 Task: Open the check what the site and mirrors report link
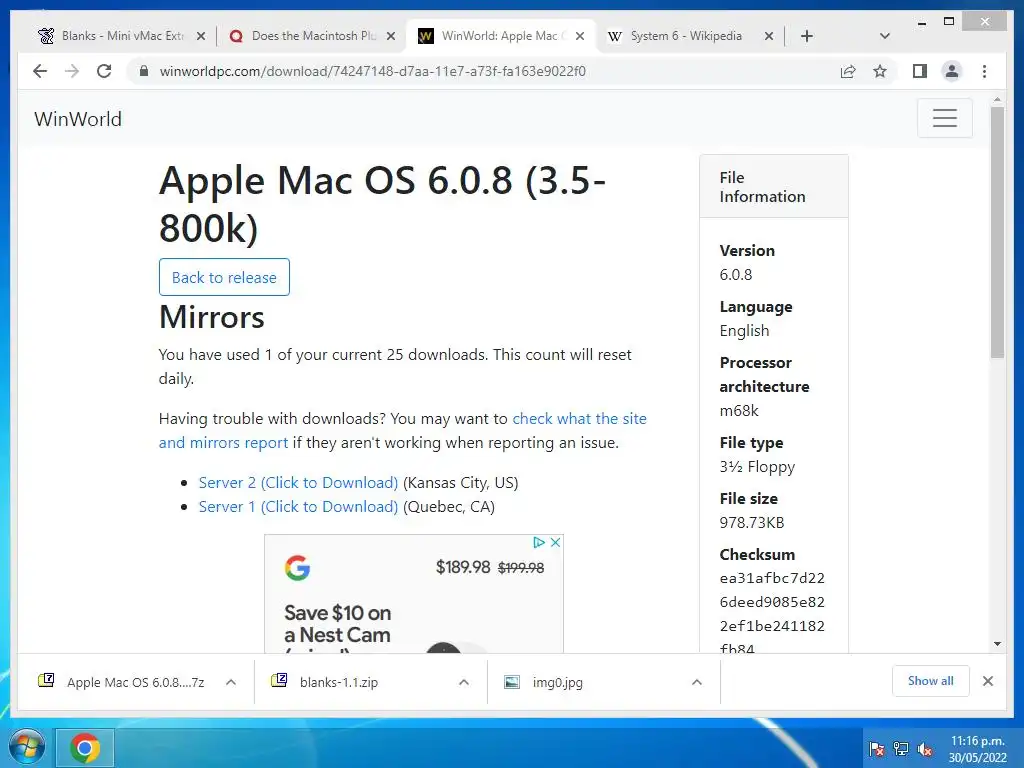tap(402, 430)
